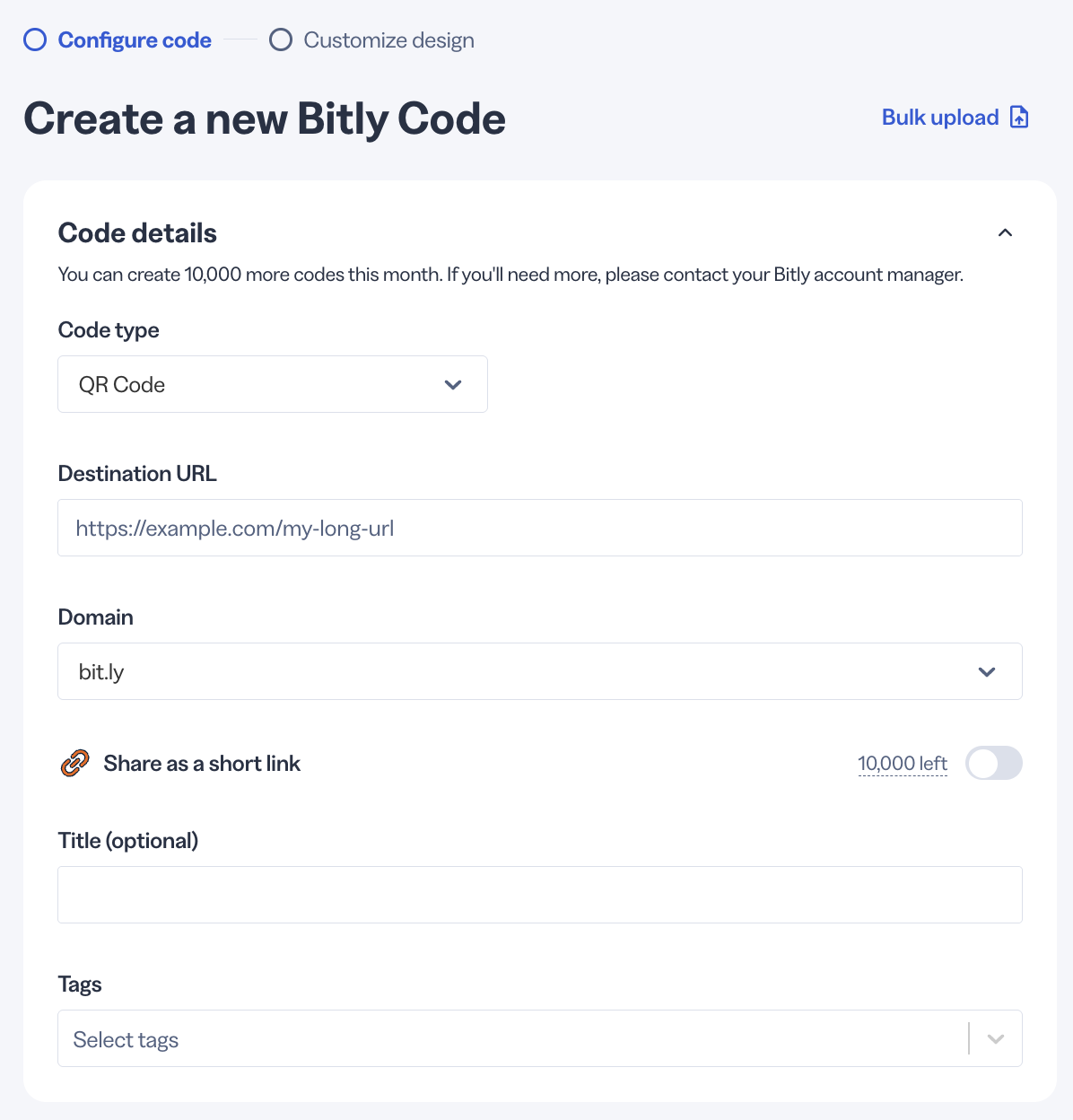
Task: Click the Tags field chevron arrow
Action: click(x=995, y=1039)
